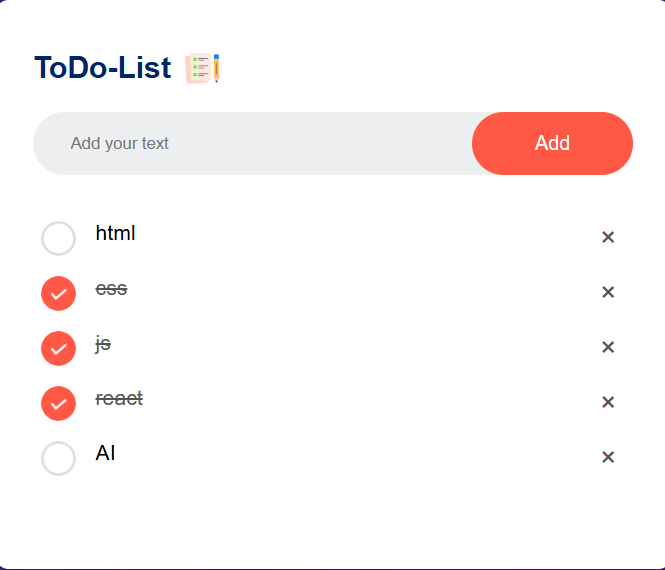Remove the css task using its X icon
The image size is (665, 570).
608,292
